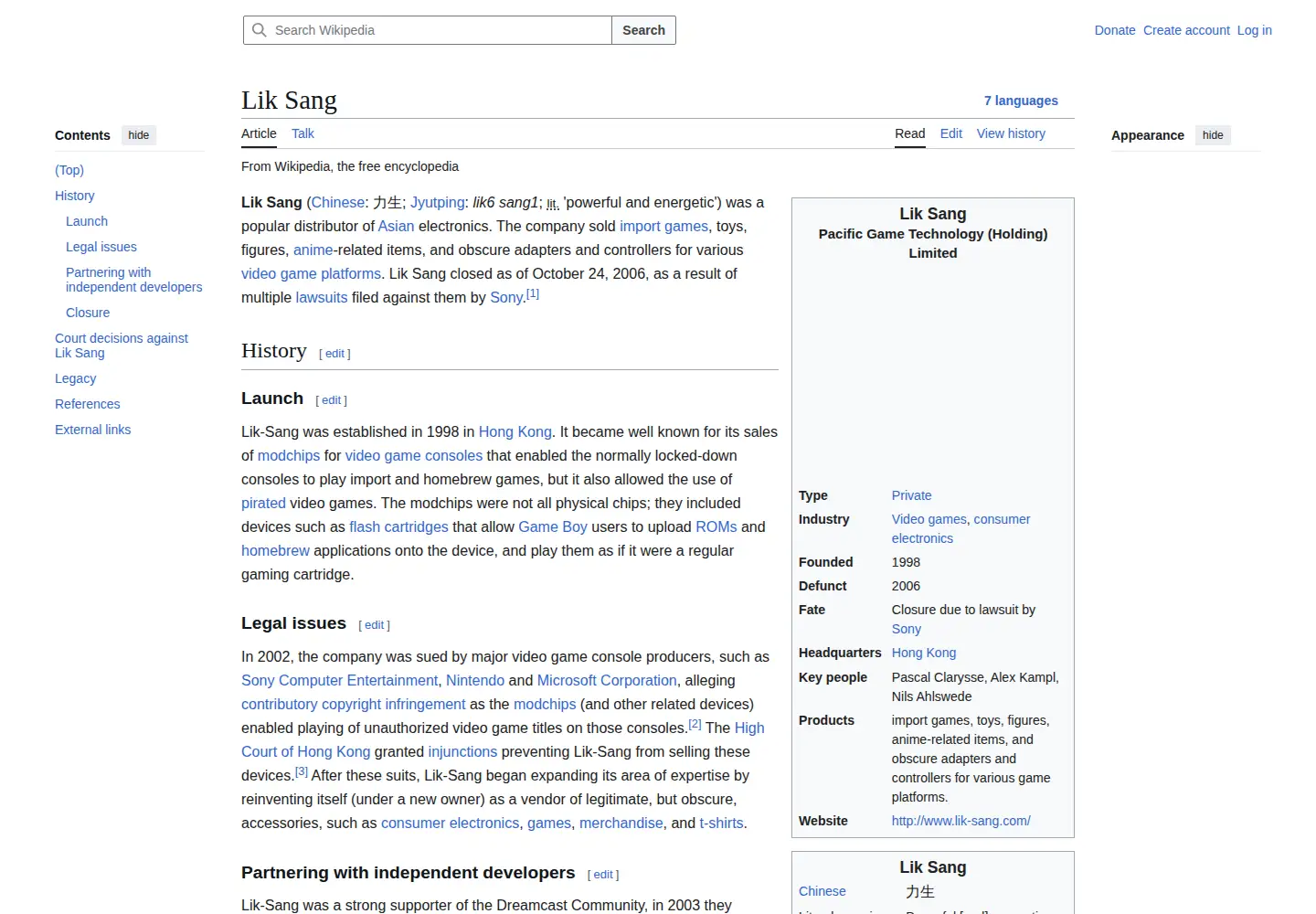Follow the modchips link in Launch paragraph
Image resolution: width=1316 pixels, height=914 pixels.
289,455
